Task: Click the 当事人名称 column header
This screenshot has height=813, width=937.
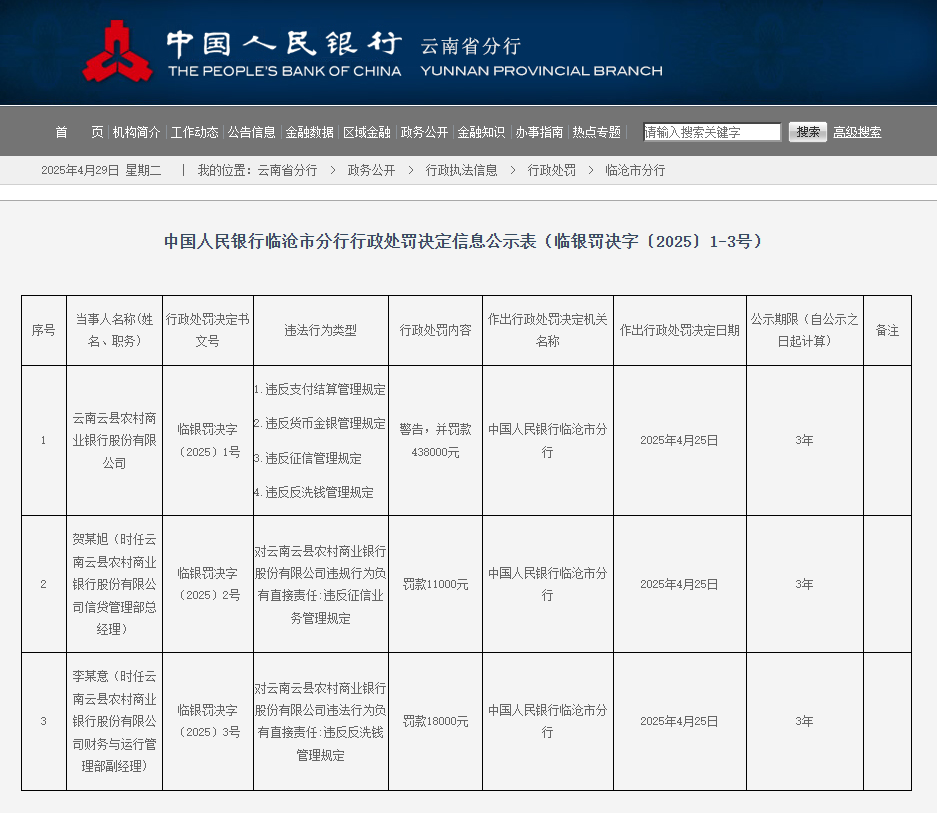Action: click(114, 330)
